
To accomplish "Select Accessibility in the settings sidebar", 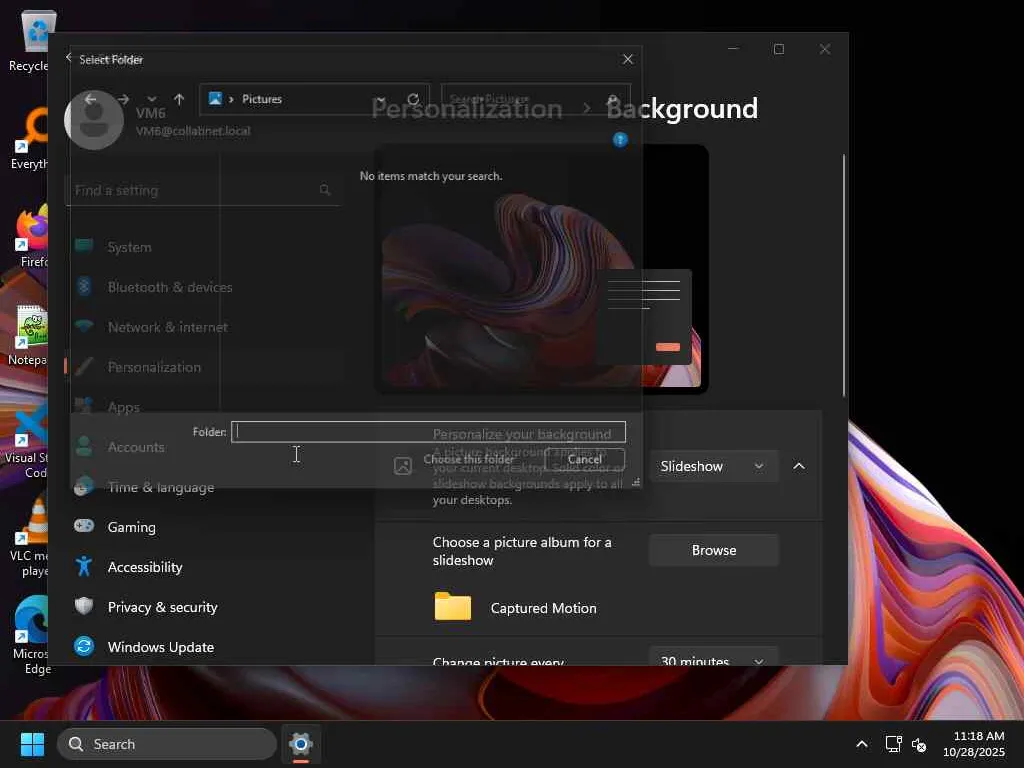I will (144, 567).
